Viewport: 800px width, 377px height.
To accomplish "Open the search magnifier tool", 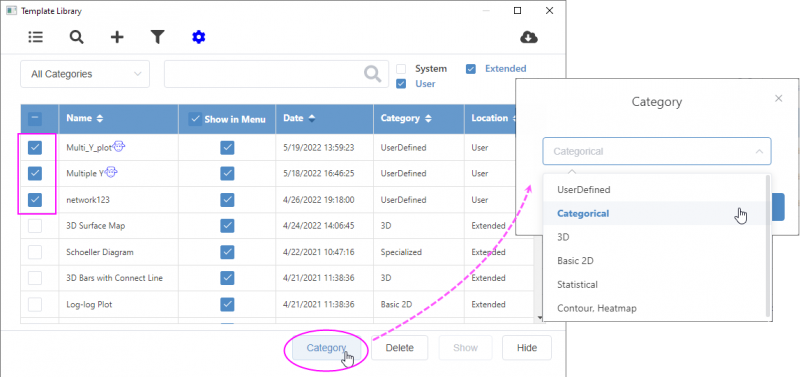I will tap(77, 37).
